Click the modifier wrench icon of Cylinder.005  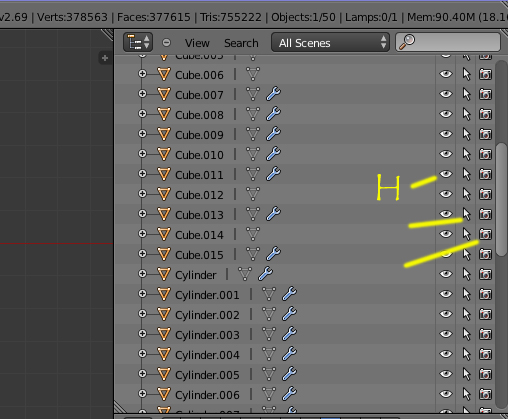pyautogui.click(x=289, y=374)
